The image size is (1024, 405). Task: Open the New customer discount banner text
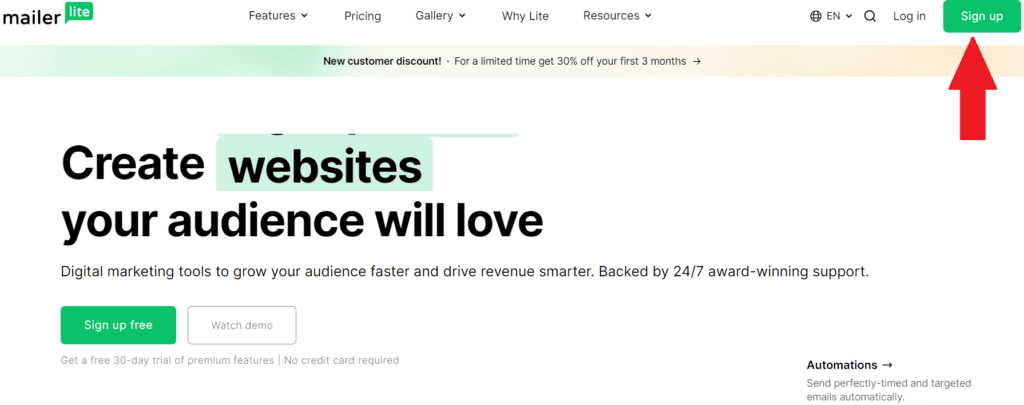pos(381,61)
